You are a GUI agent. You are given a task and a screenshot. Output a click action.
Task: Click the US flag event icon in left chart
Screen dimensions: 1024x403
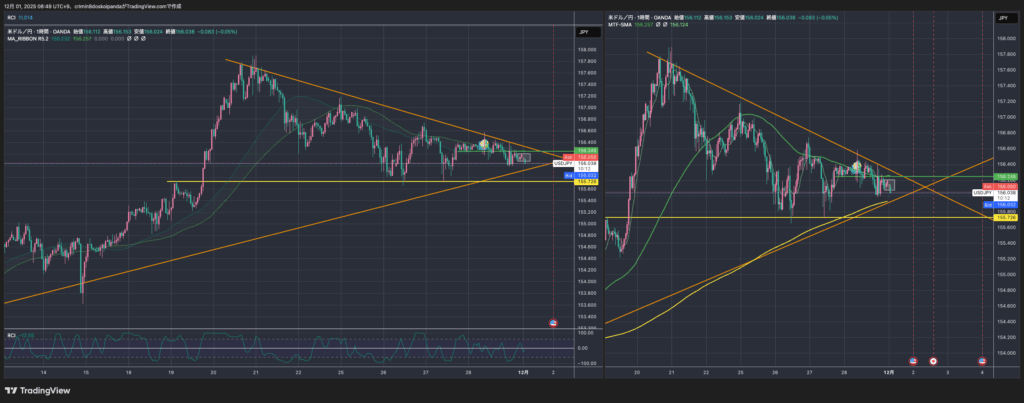pos(554,322)
